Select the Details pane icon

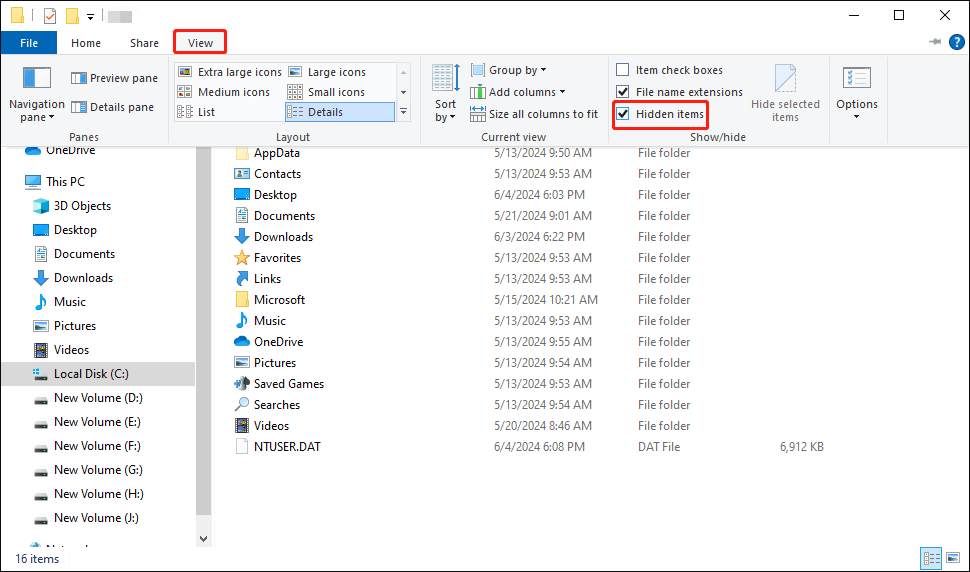(80, 107)
